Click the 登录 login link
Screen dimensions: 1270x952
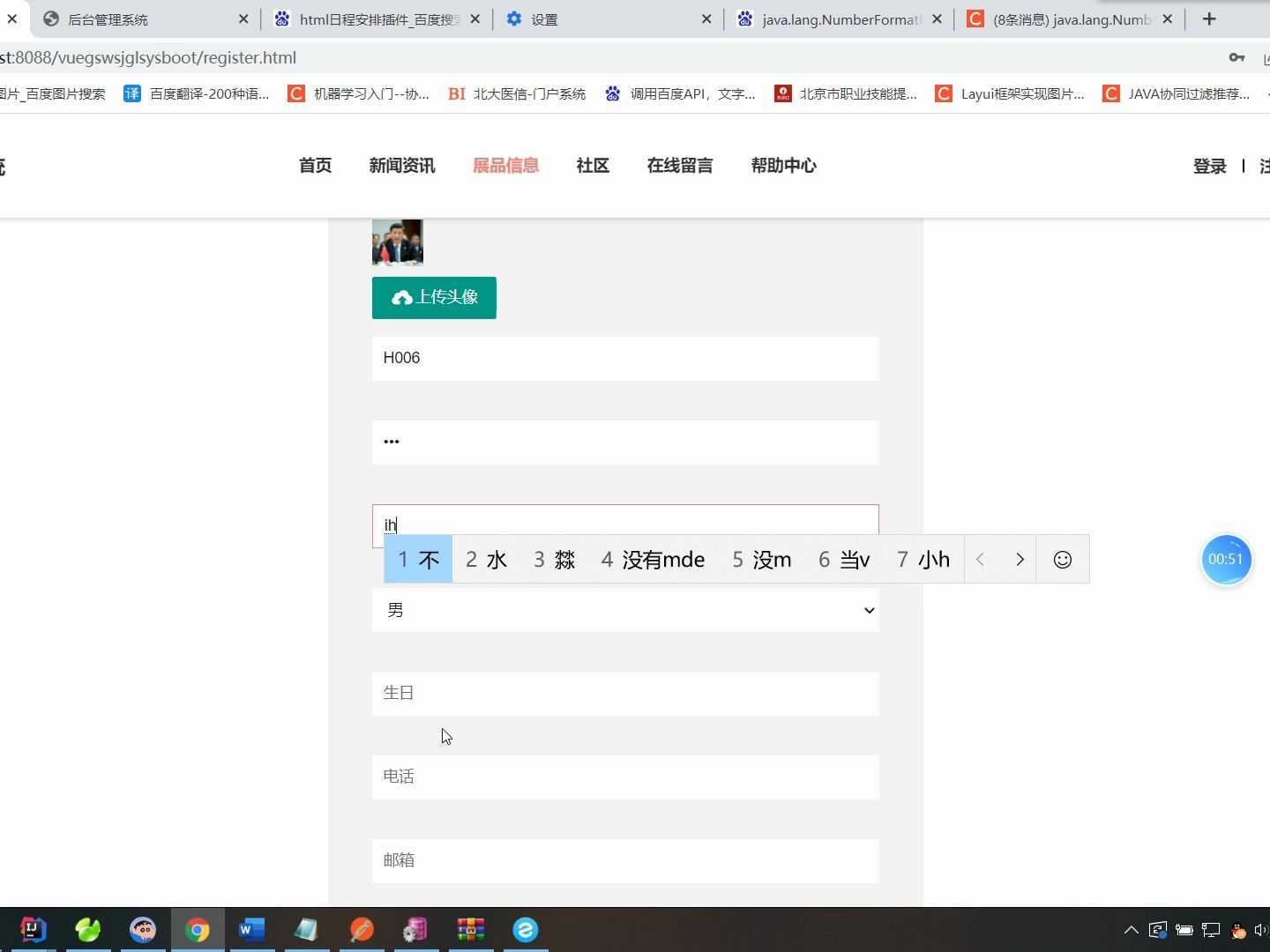[x=1209, y=166]
